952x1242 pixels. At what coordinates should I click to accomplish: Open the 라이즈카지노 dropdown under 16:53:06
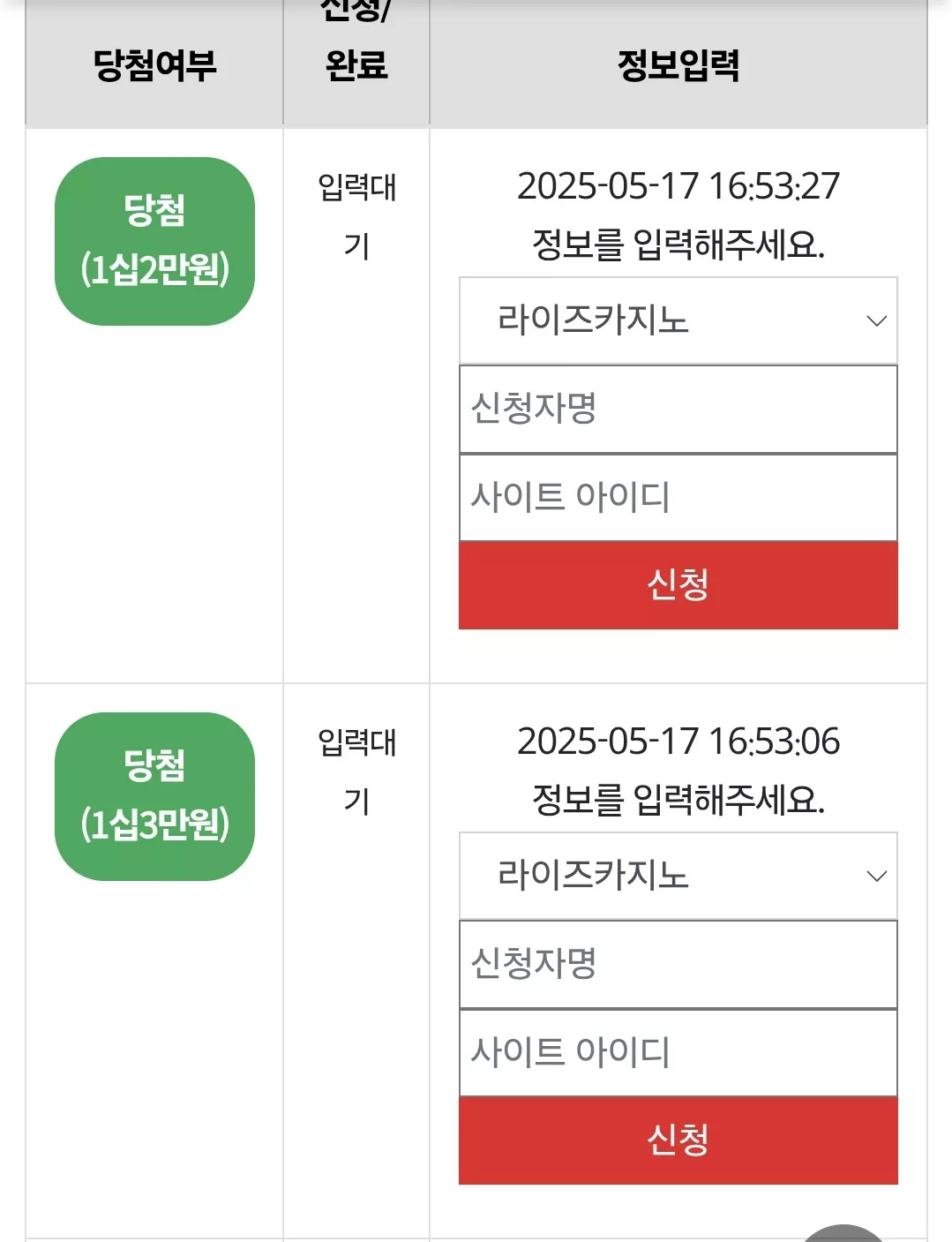(x=678, y=876)
